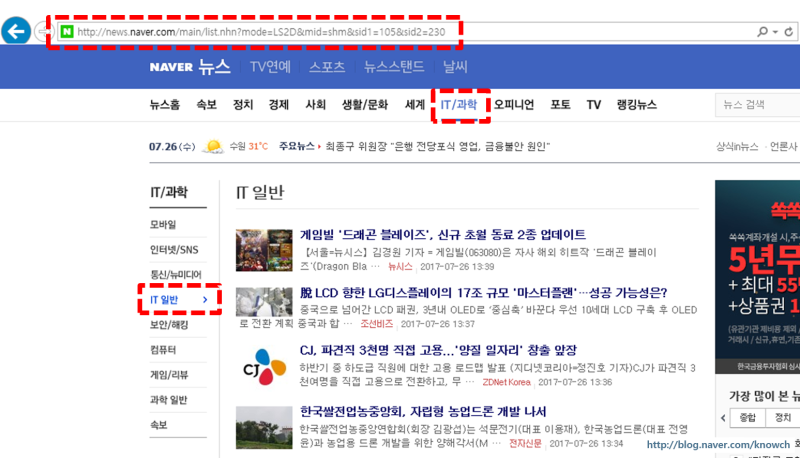Select the 정치 tab in top menu
This screenshot has height=458, width=800.
[x=243, y=105]
